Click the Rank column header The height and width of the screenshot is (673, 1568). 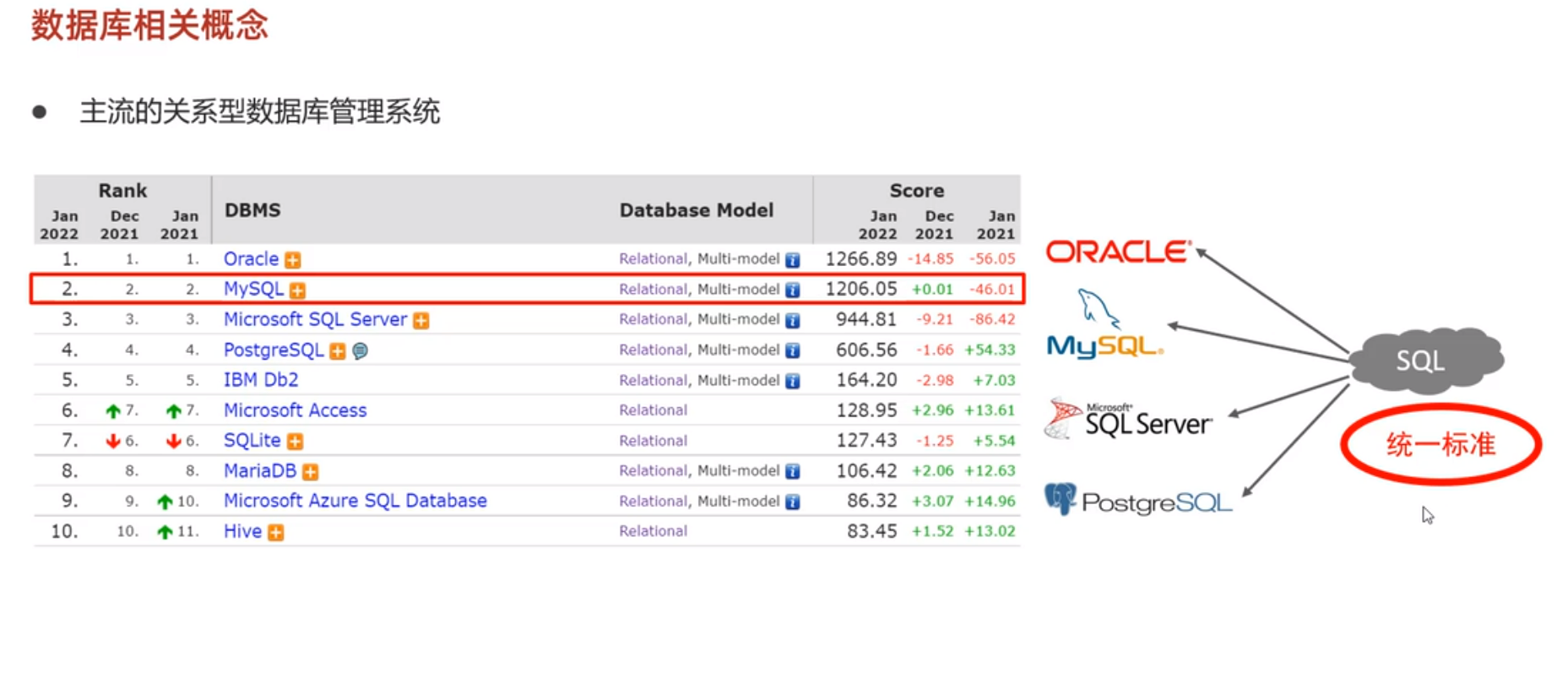pyautogui.click(x=122, y=191)
